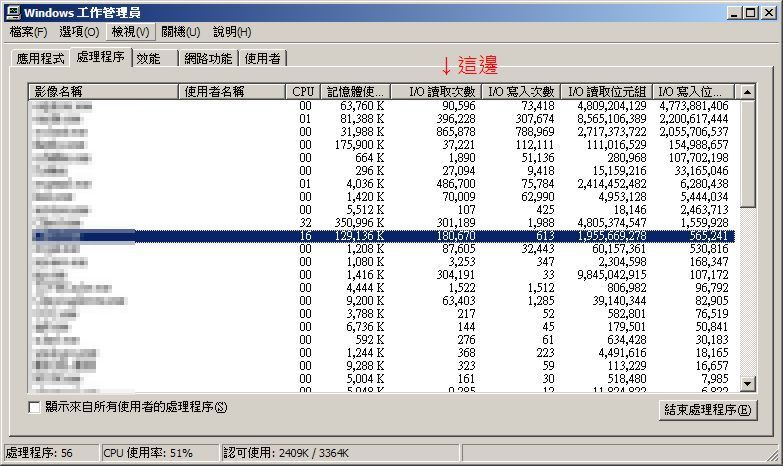783x466 pixels.
Task: Click the 結束處理程序 button
Action: tap(708, 410)
